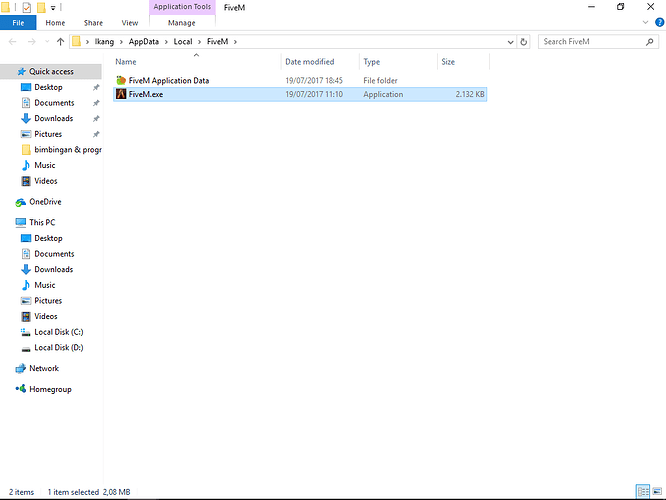Open the File ribbon tab

pyautogui.click(x=18, y=23)
